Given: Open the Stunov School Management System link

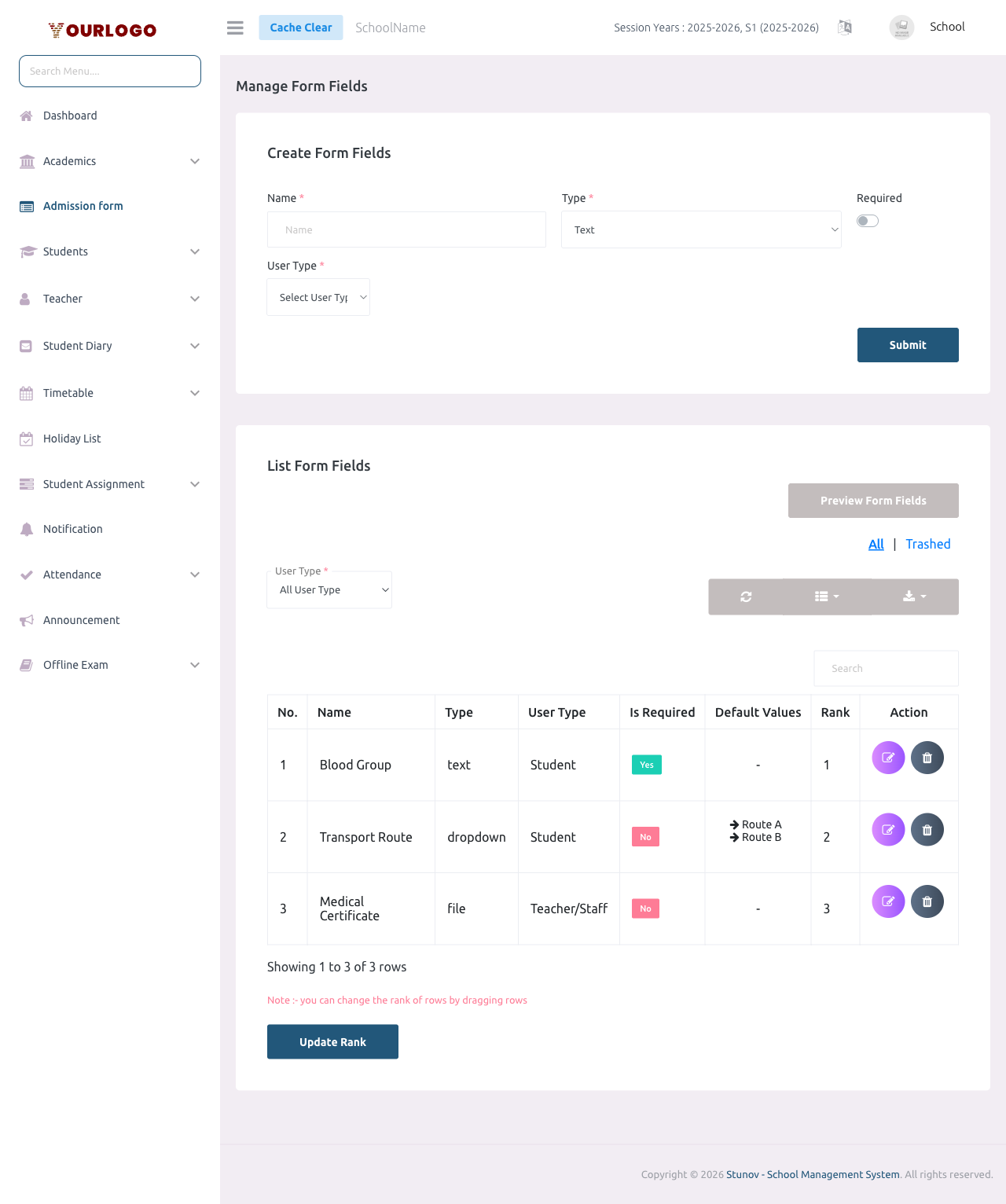Looking at the screenshot, I should tap(813, 1174).
